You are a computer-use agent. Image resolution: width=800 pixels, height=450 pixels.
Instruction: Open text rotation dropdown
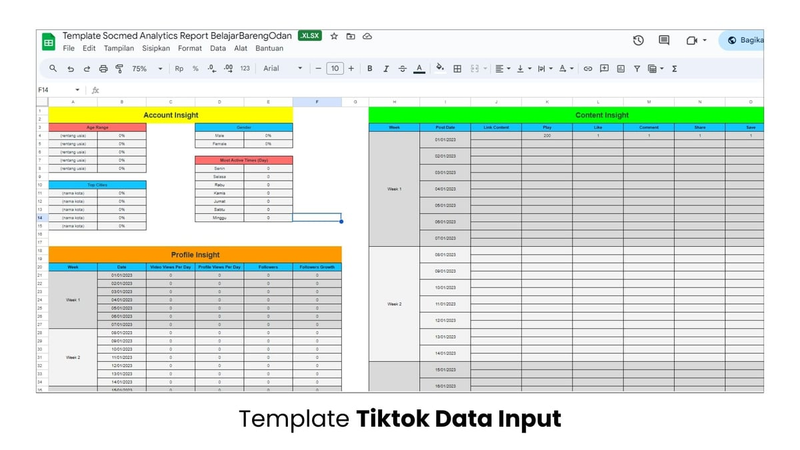tap(566, 68)
